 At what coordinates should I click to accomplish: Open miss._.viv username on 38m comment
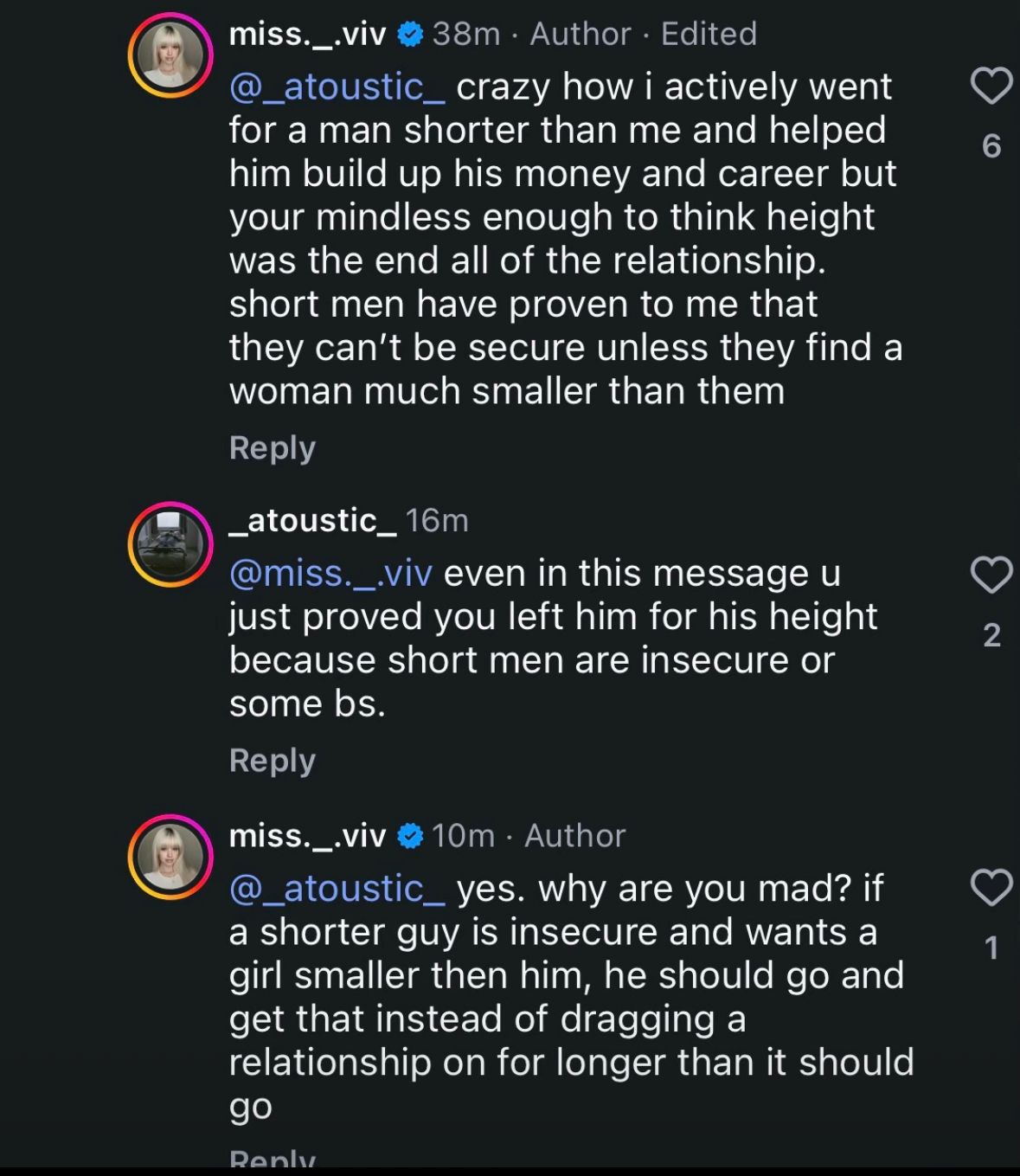point(307,35)
